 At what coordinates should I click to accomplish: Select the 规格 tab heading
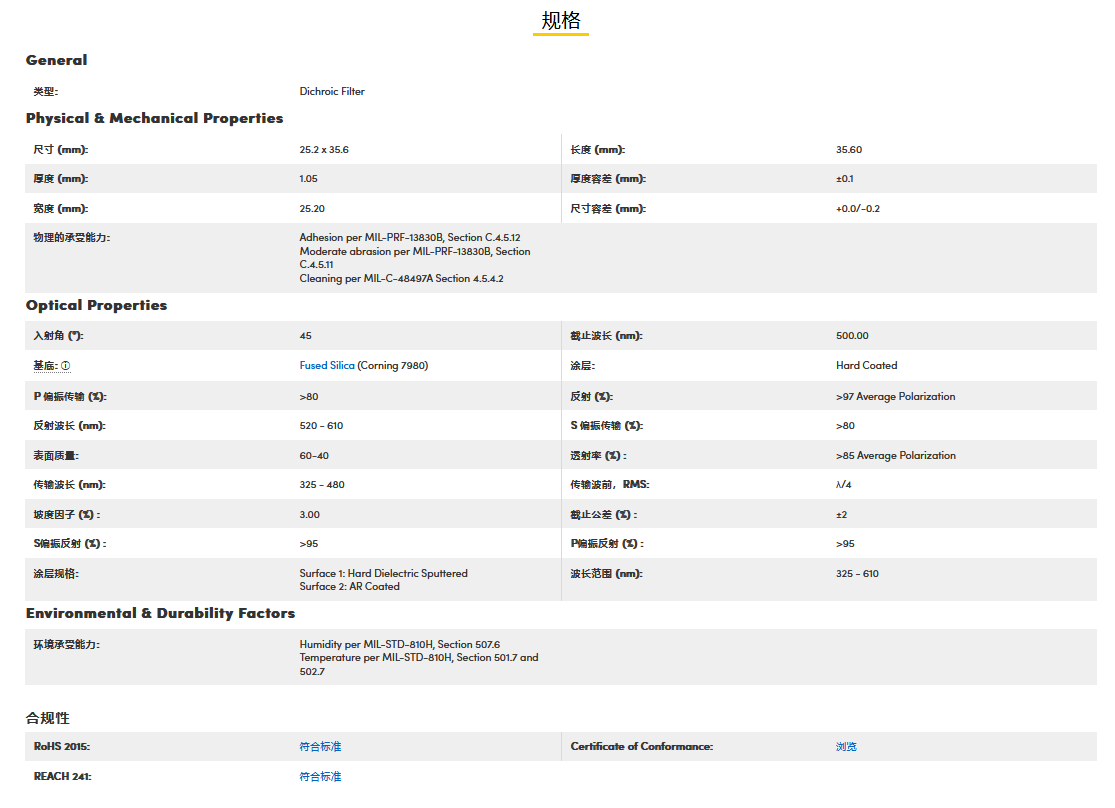tap(560, 21)
